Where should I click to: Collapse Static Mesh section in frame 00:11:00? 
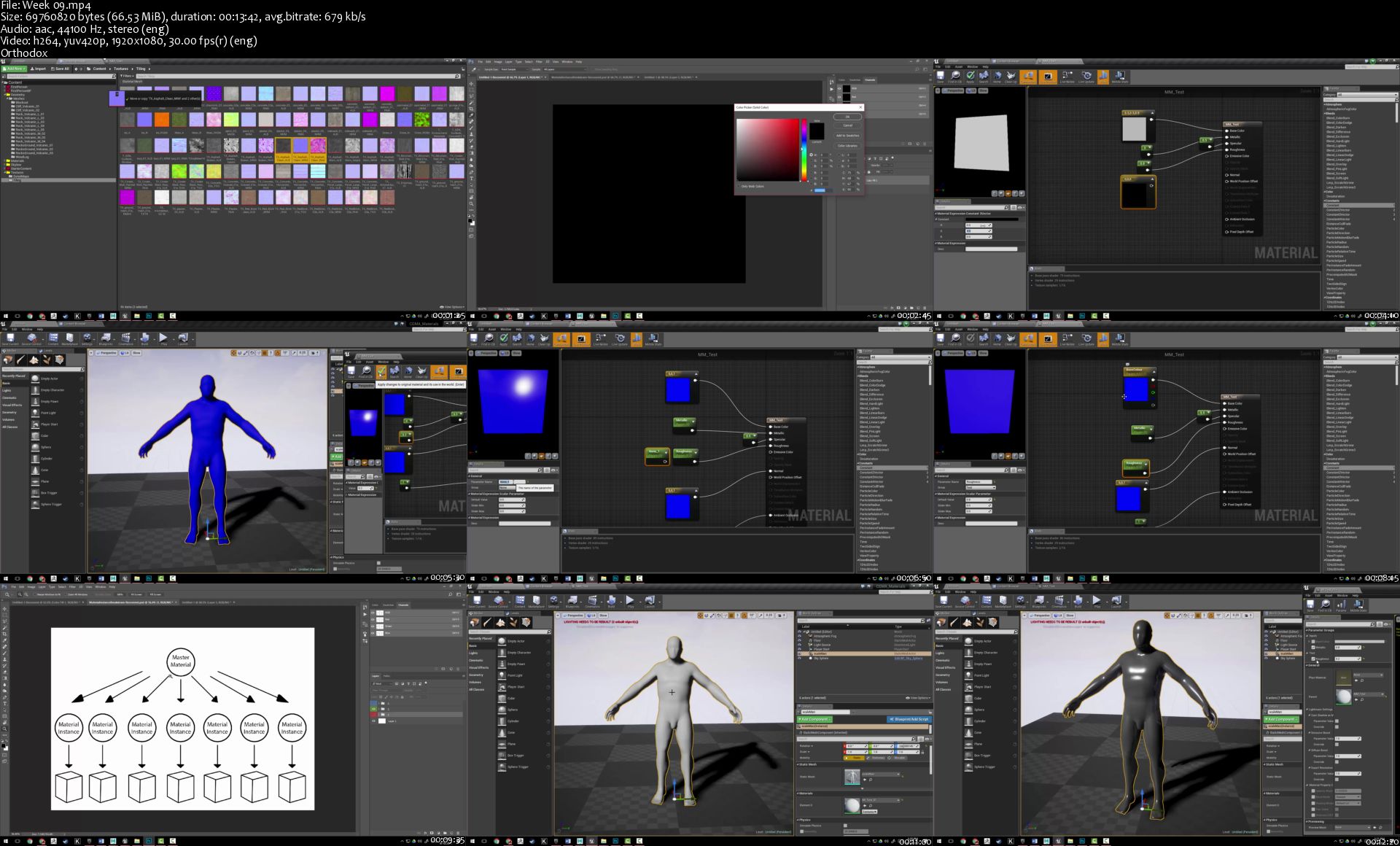point(798,764)
